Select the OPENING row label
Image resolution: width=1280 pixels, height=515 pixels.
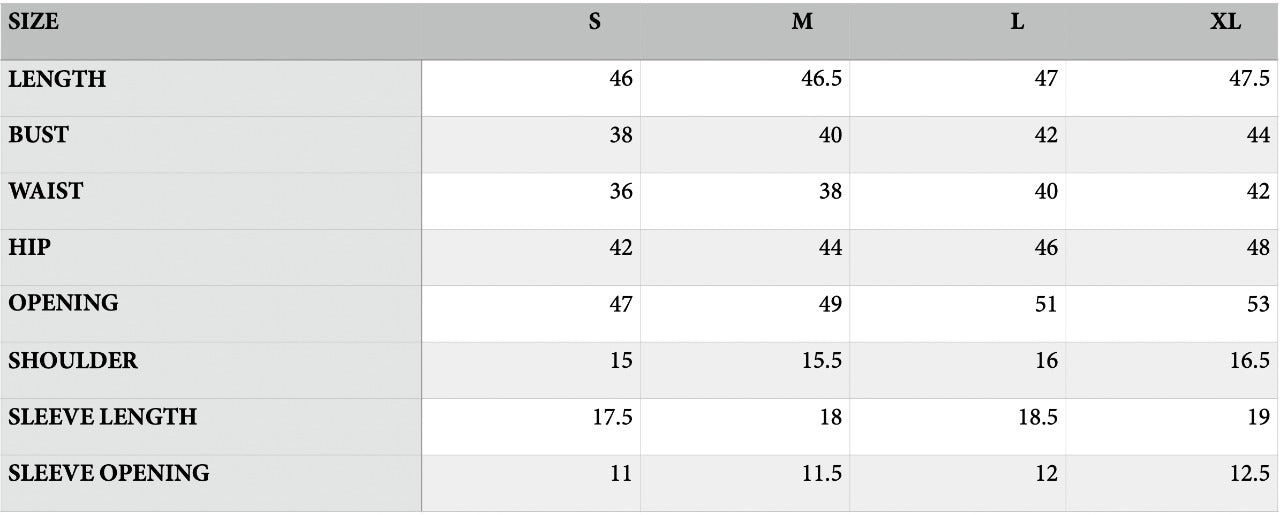tap(63, 304)
